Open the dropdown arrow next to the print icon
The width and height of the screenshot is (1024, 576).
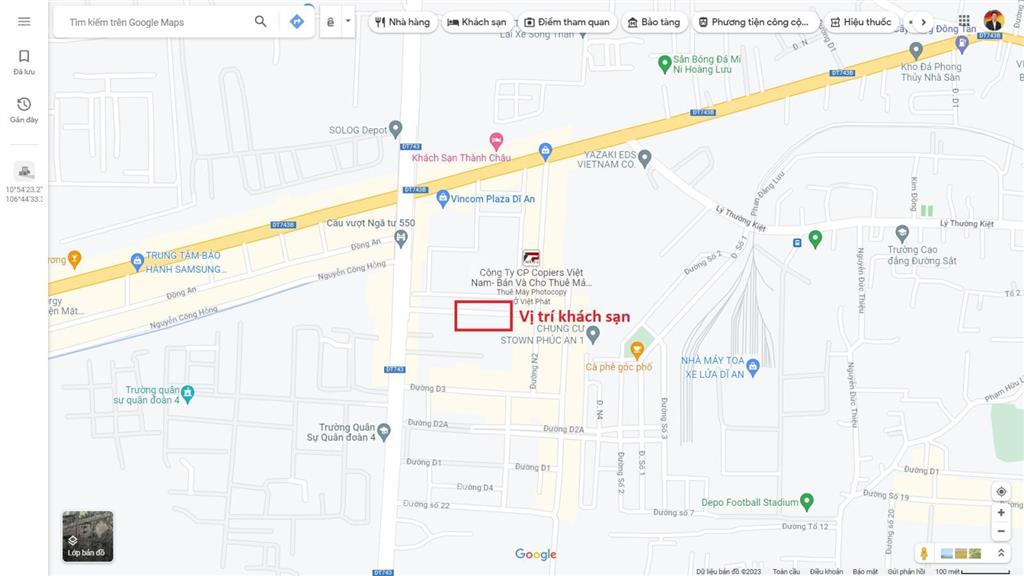(347, 22)
